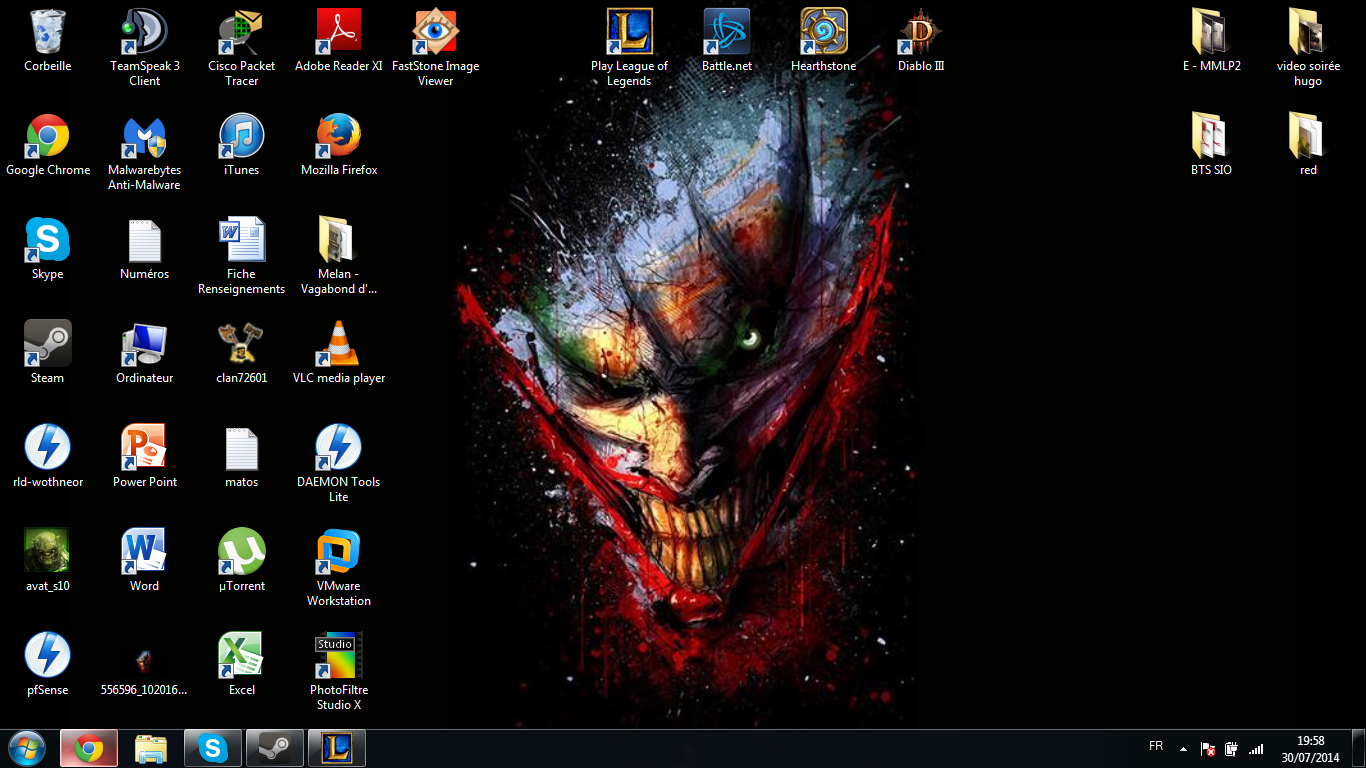Click the Battle.net desktop icon
This screenshot has height=768, width=1366.
point(726,32)
